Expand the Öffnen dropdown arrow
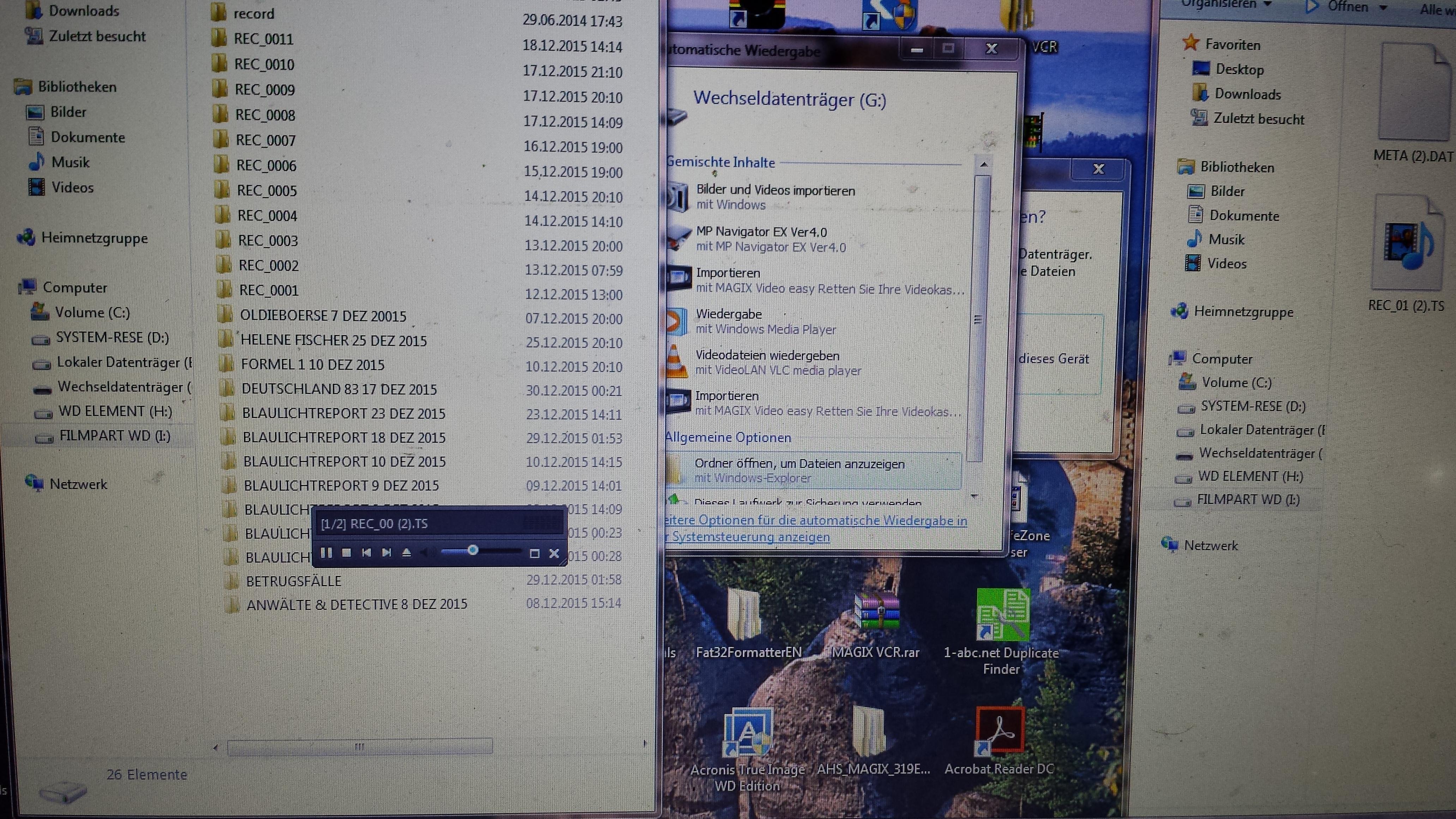The image size is (1456, 819). point(1383,7)
